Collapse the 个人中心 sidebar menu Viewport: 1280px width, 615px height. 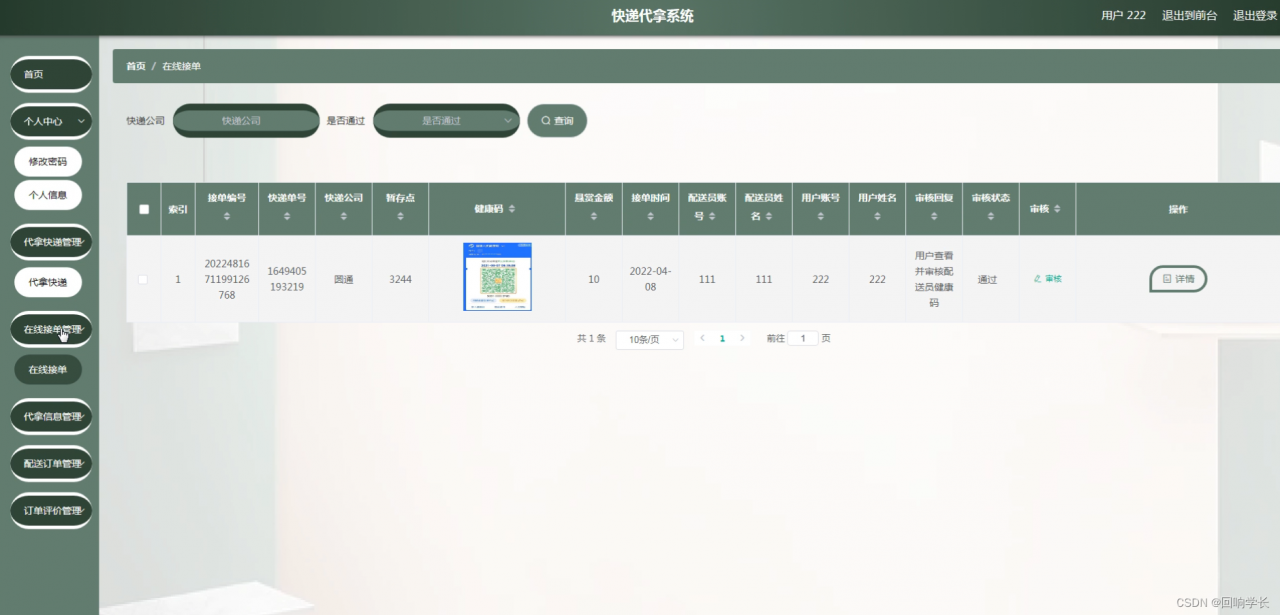[x=51, y=121]
